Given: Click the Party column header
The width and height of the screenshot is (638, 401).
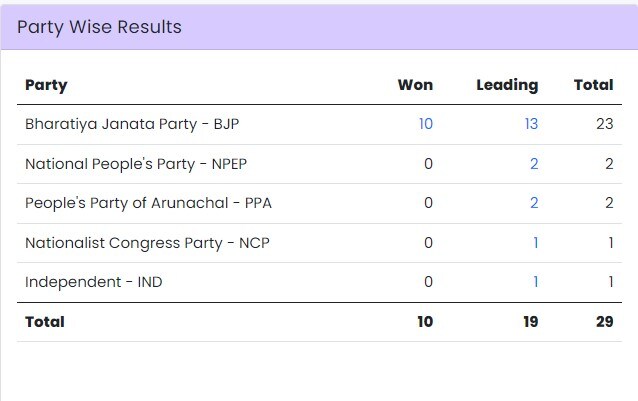Looking at the screenshot, I should pos(46,85).
